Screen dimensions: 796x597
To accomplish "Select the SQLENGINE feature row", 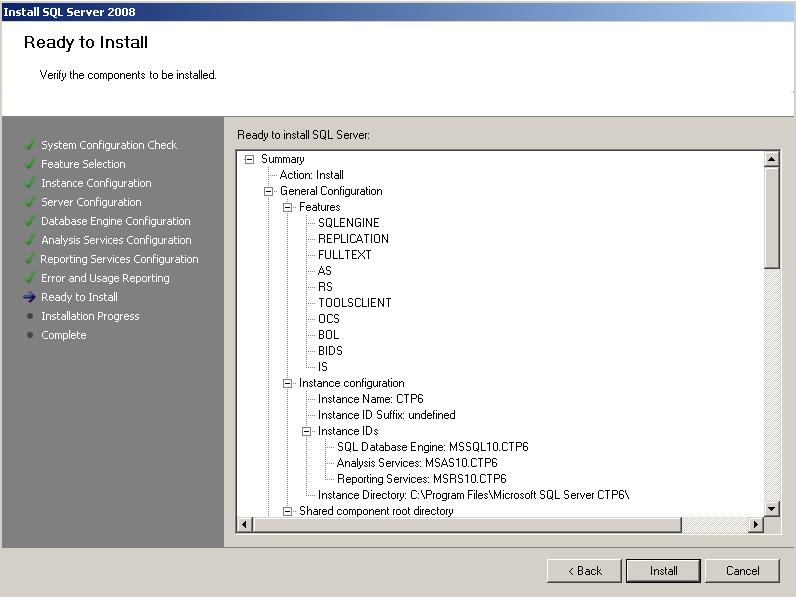I will (348, 223).
